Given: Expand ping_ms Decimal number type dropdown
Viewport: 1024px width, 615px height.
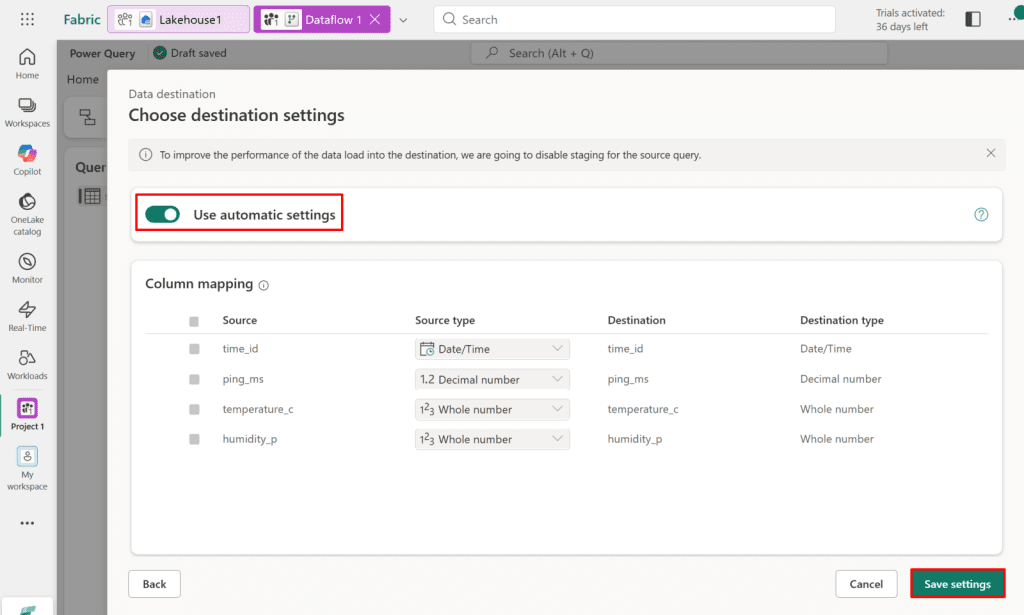Looking at the screenshot, I should click(x=492, y=379).
